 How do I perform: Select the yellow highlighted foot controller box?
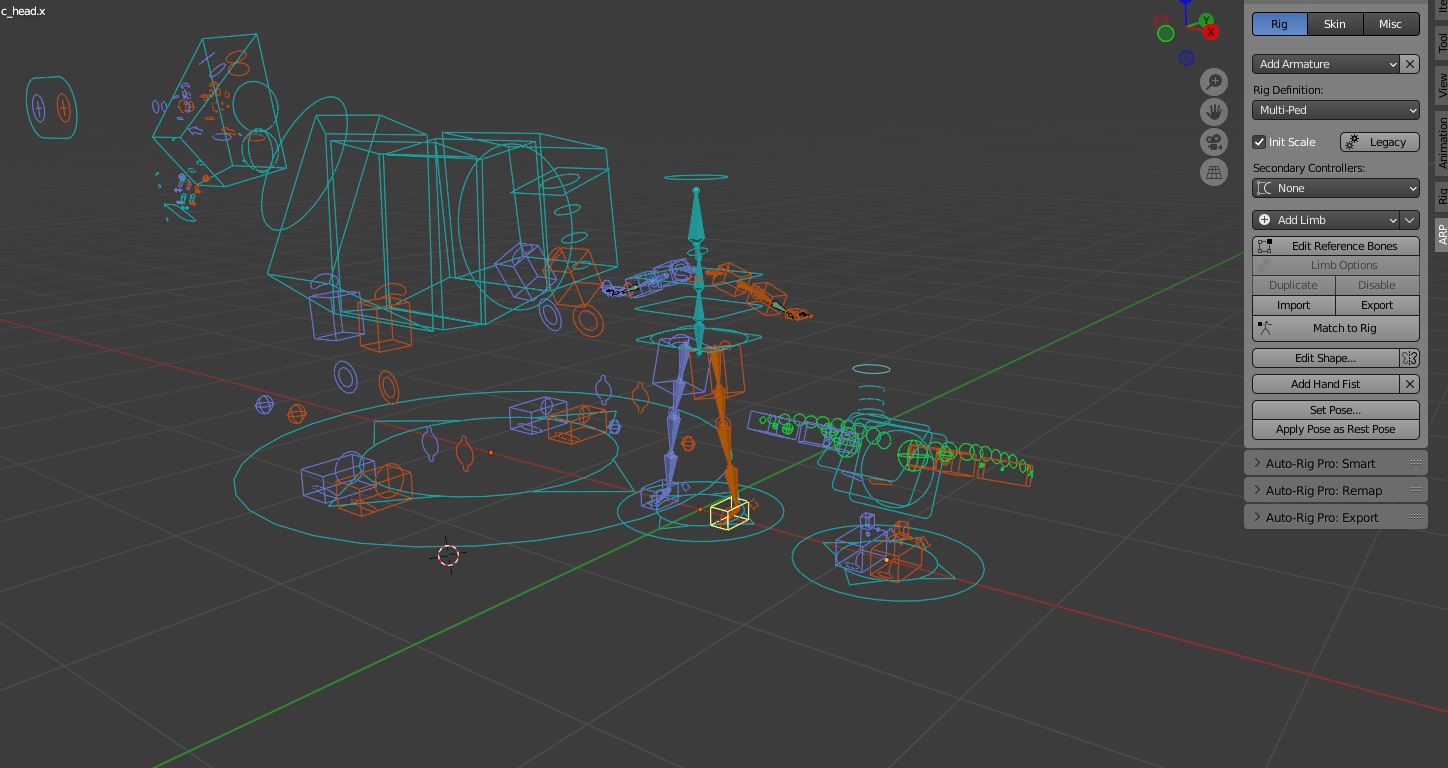click(x=729, y=513)
